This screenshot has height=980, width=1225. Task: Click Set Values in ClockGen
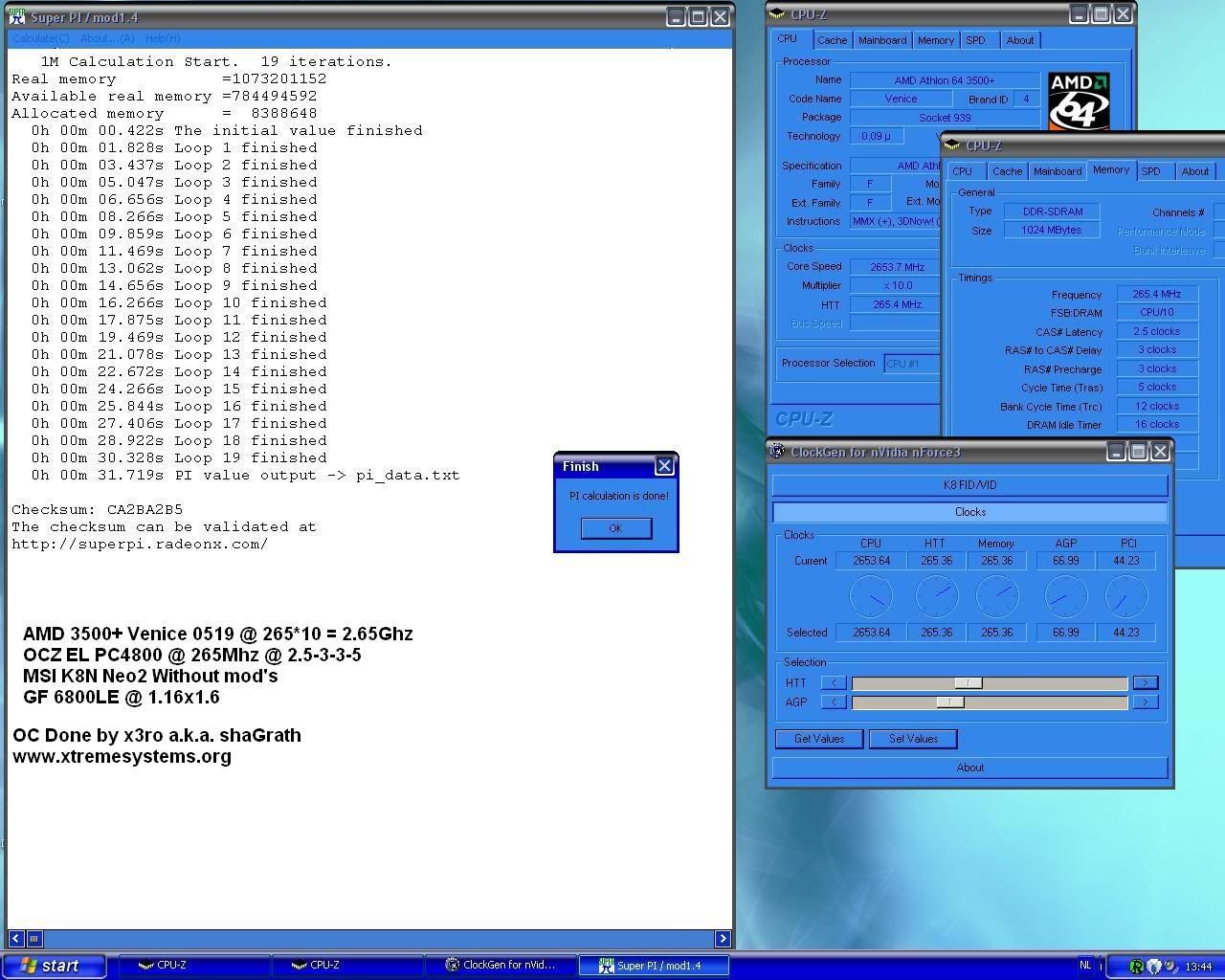pyautogui.click(x=913, y=739)
